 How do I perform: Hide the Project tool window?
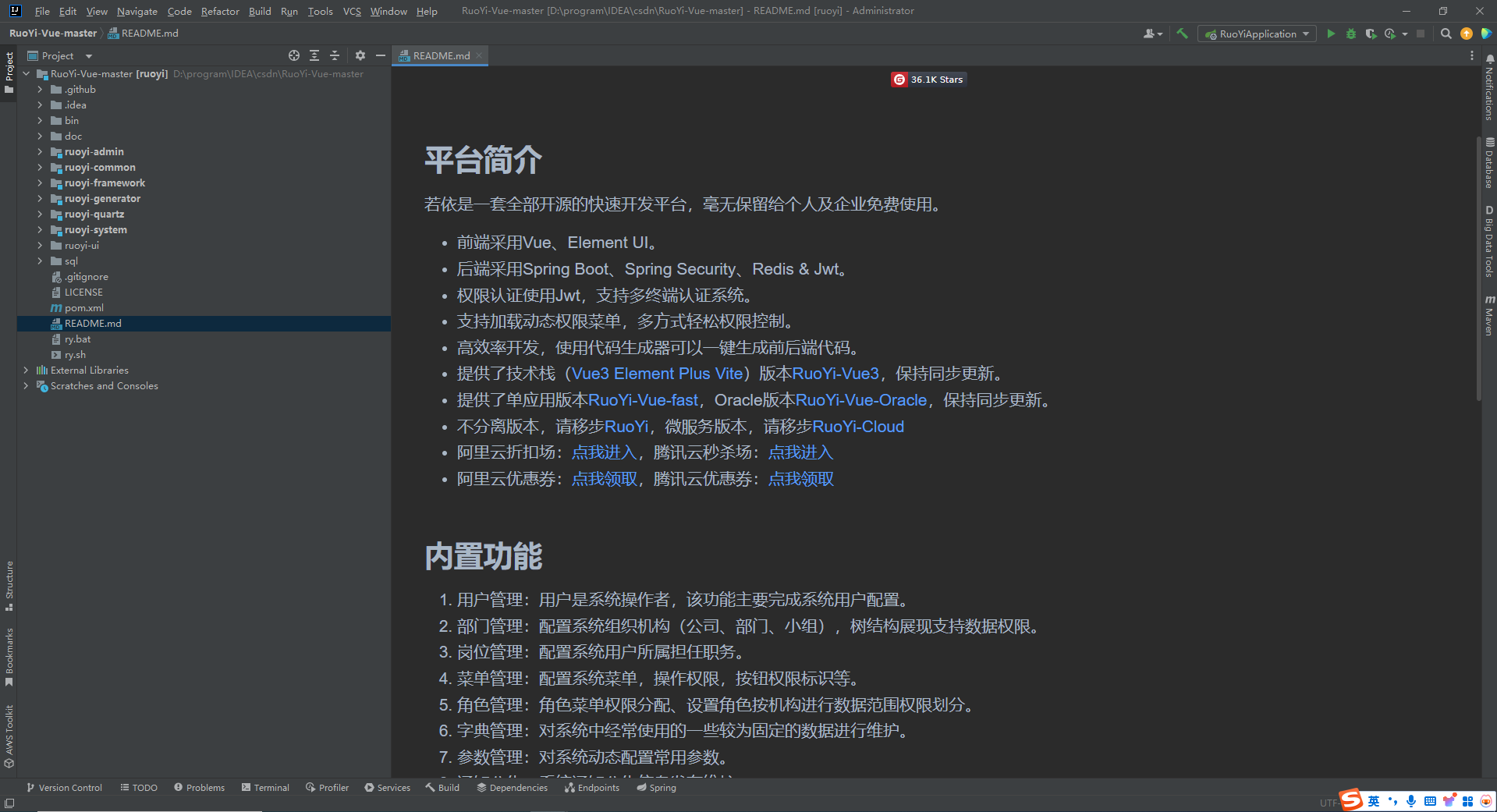click(380, 55)
